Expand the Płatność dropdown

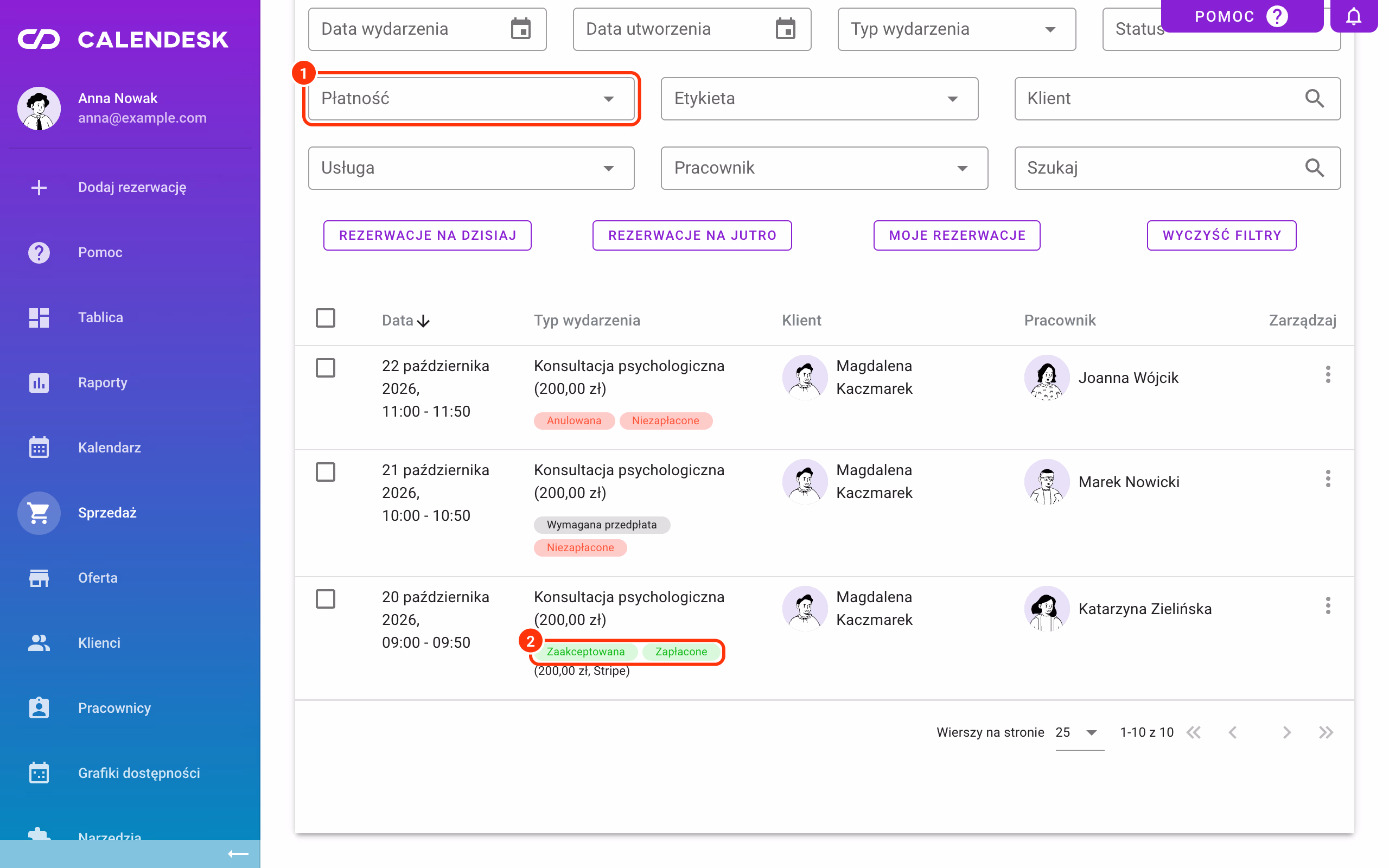471,99
